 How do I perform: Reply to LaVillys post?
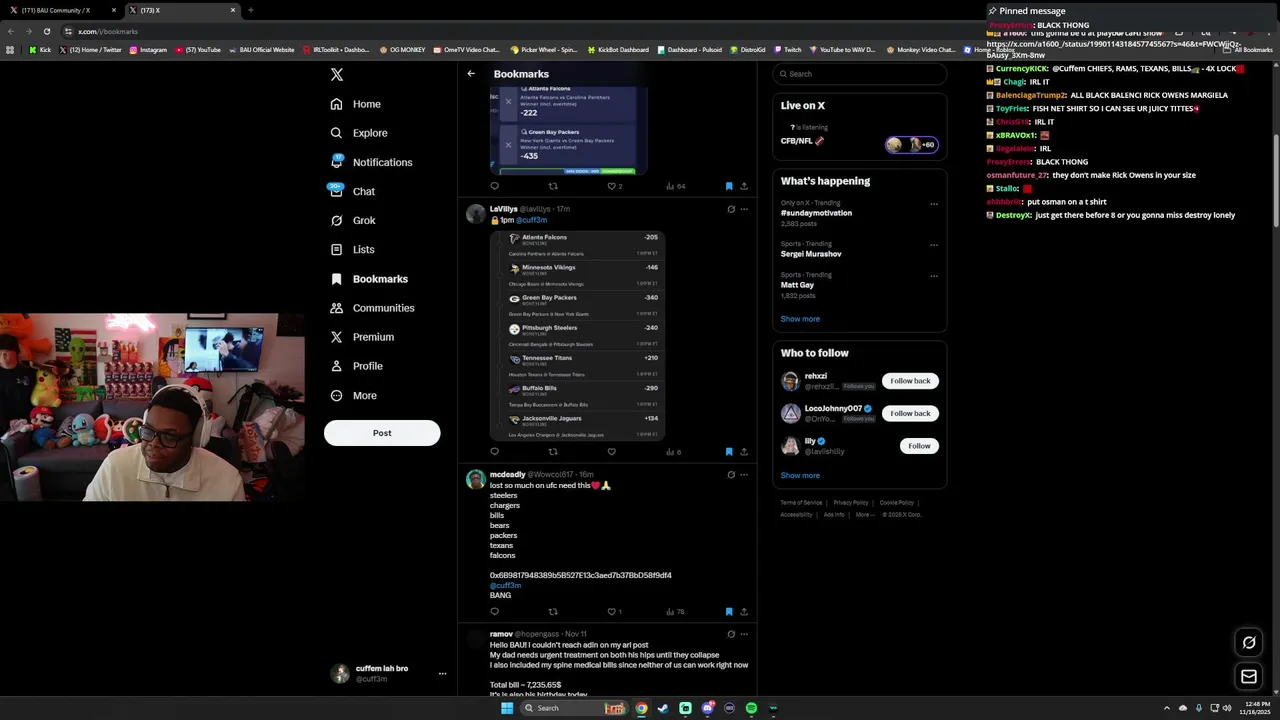[494, 452]
